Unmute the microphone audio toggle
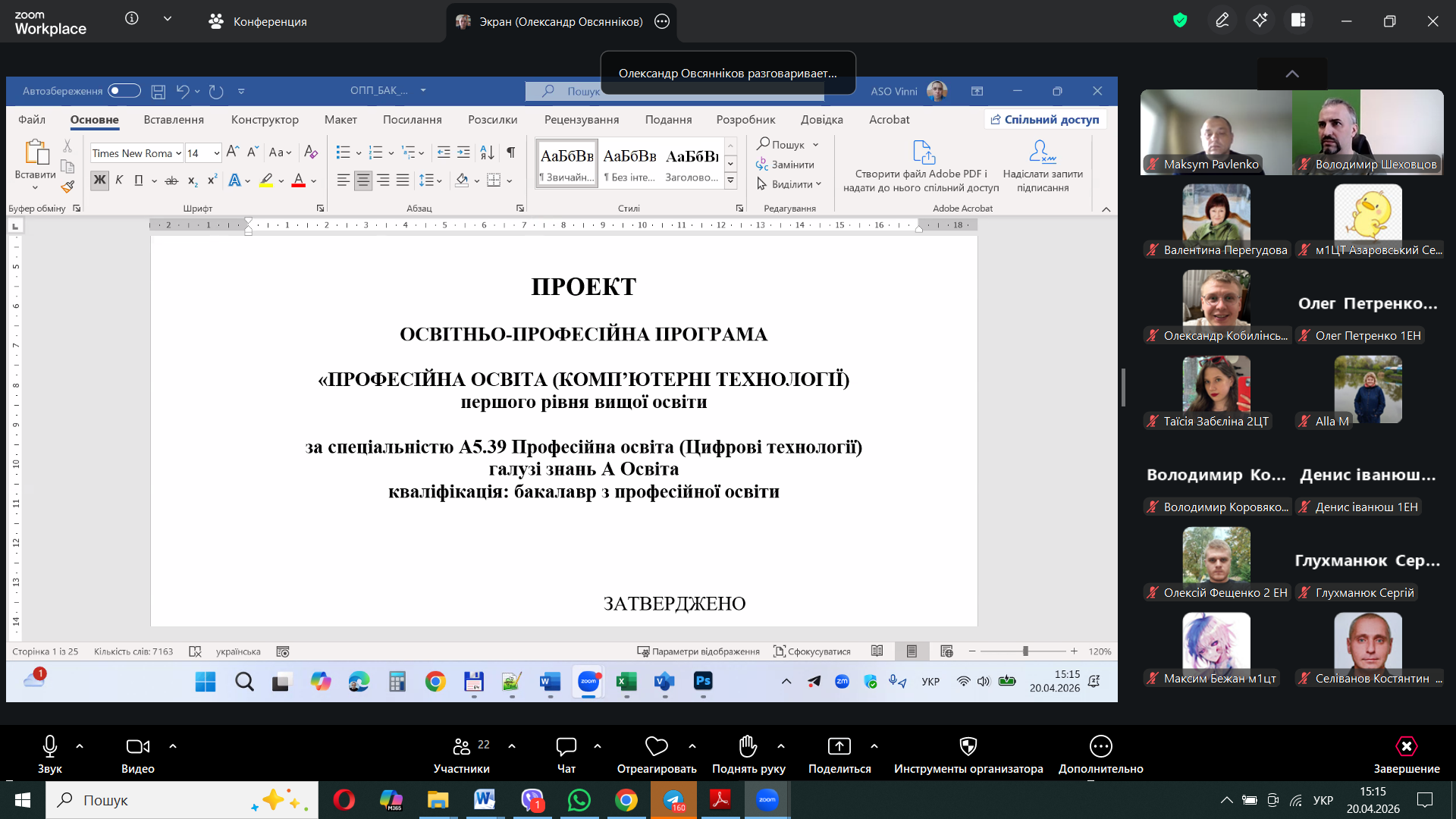Screen dimensions: 1456x819 coord(50,747)
